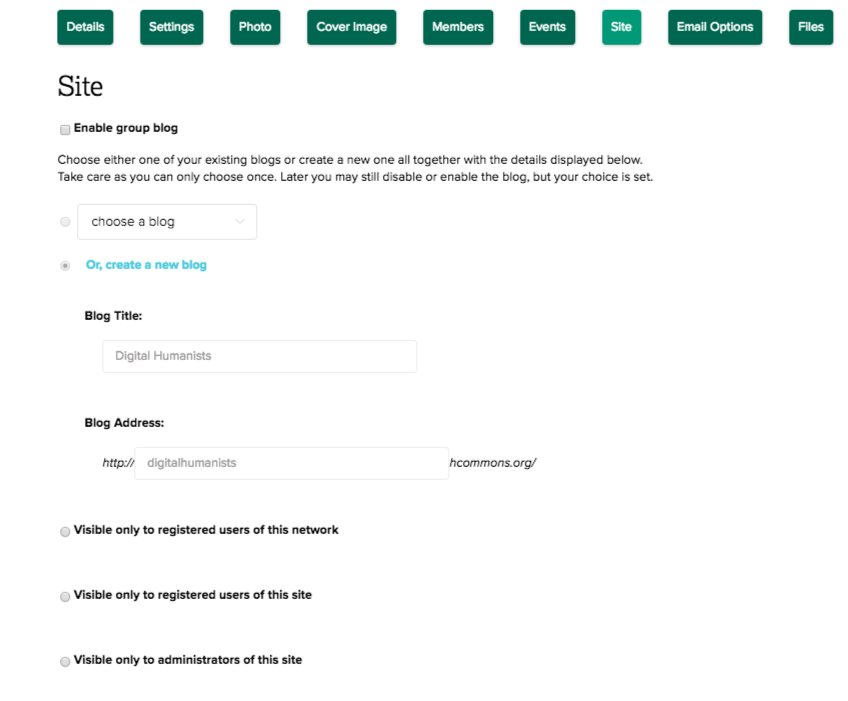Select the 'choose a blog' radio option

[x=65, y=221]
